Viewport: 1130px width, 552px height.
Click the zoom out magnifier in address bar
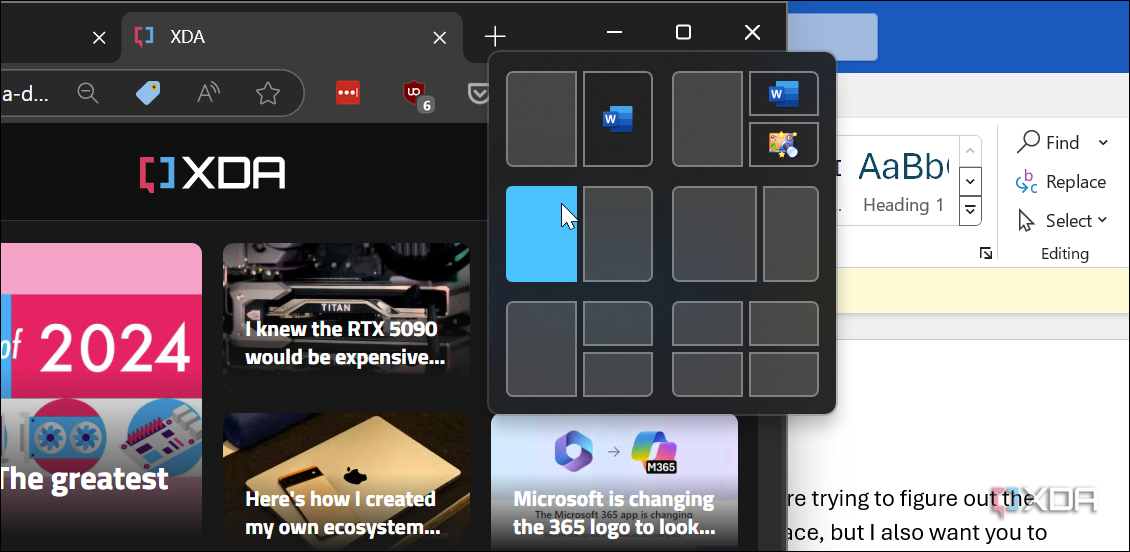point(88,92)
